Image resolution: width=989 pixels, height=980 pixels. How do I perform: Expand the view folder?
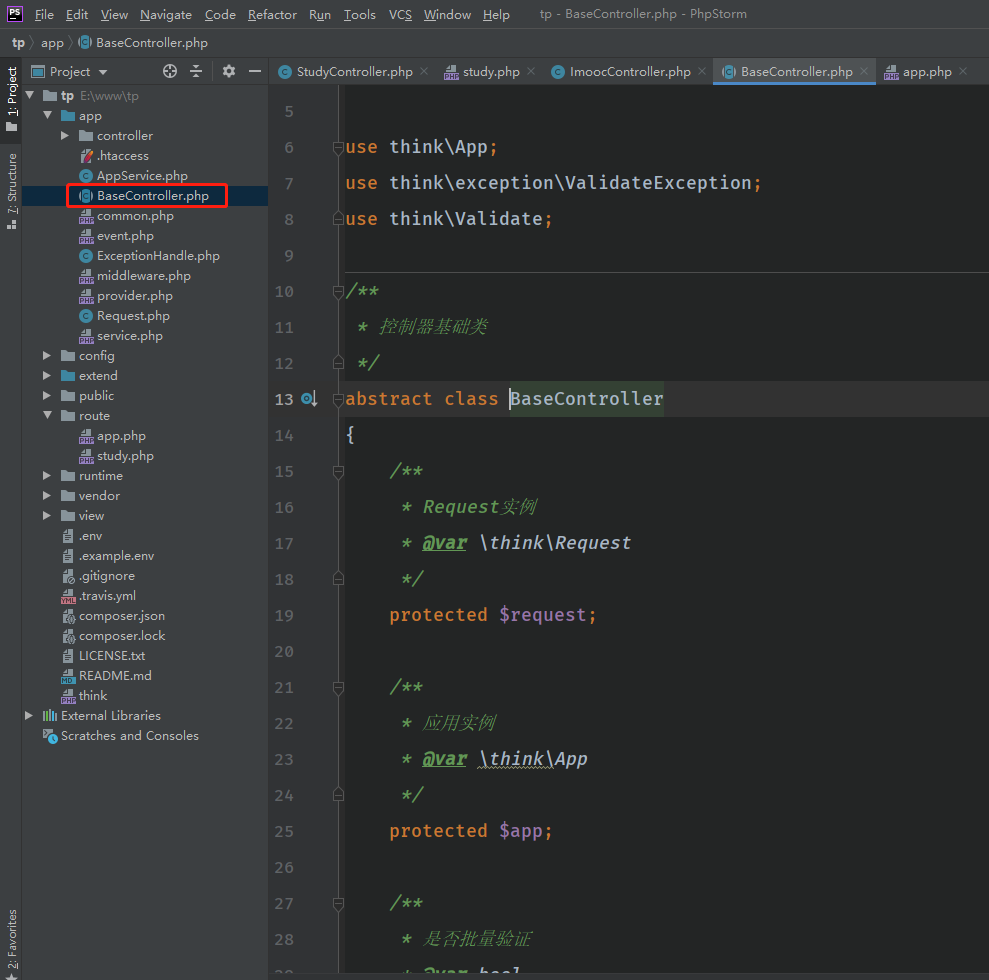pos(47,516)
